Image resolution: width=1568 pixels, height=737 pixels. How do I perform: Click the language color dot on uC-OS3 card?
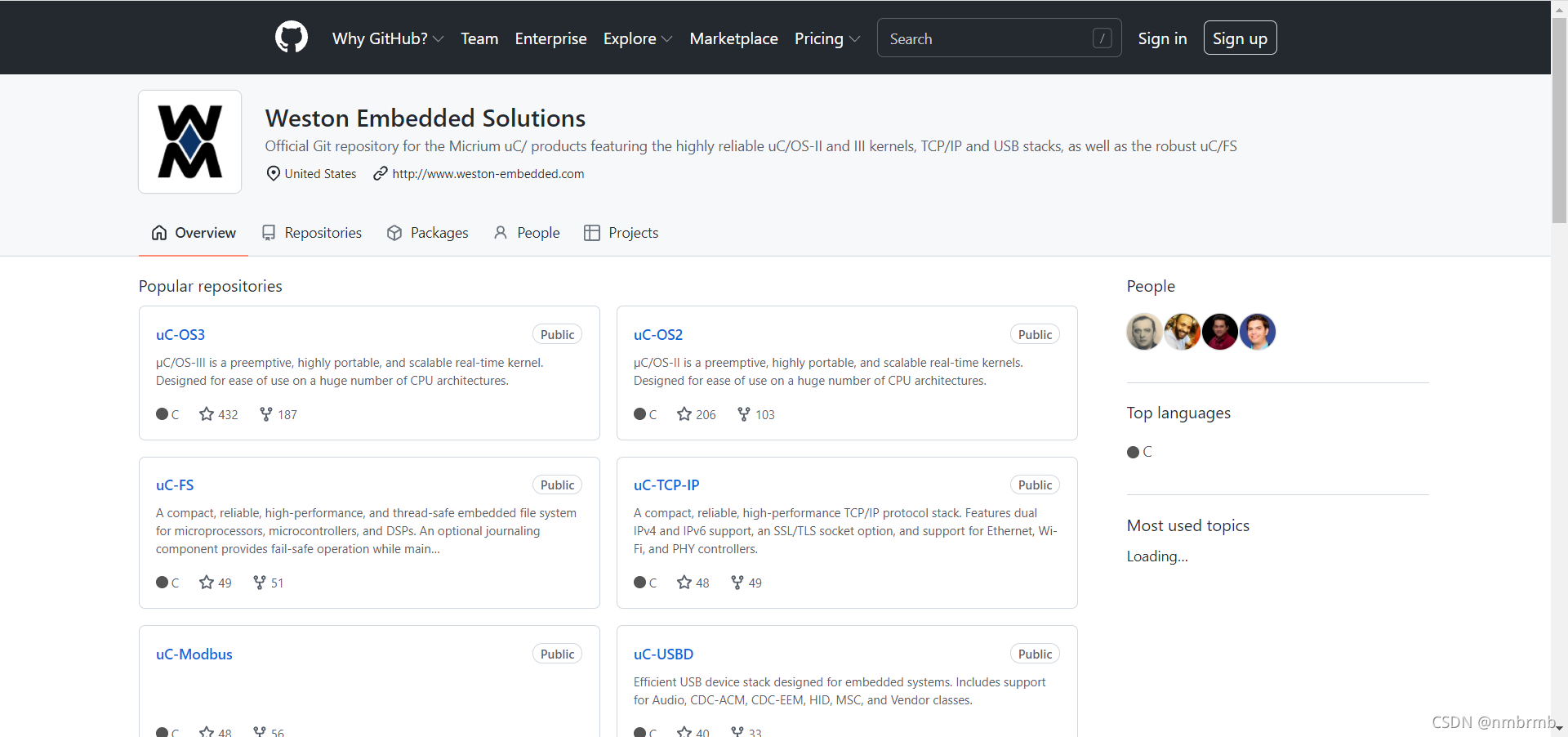[162, 414]
